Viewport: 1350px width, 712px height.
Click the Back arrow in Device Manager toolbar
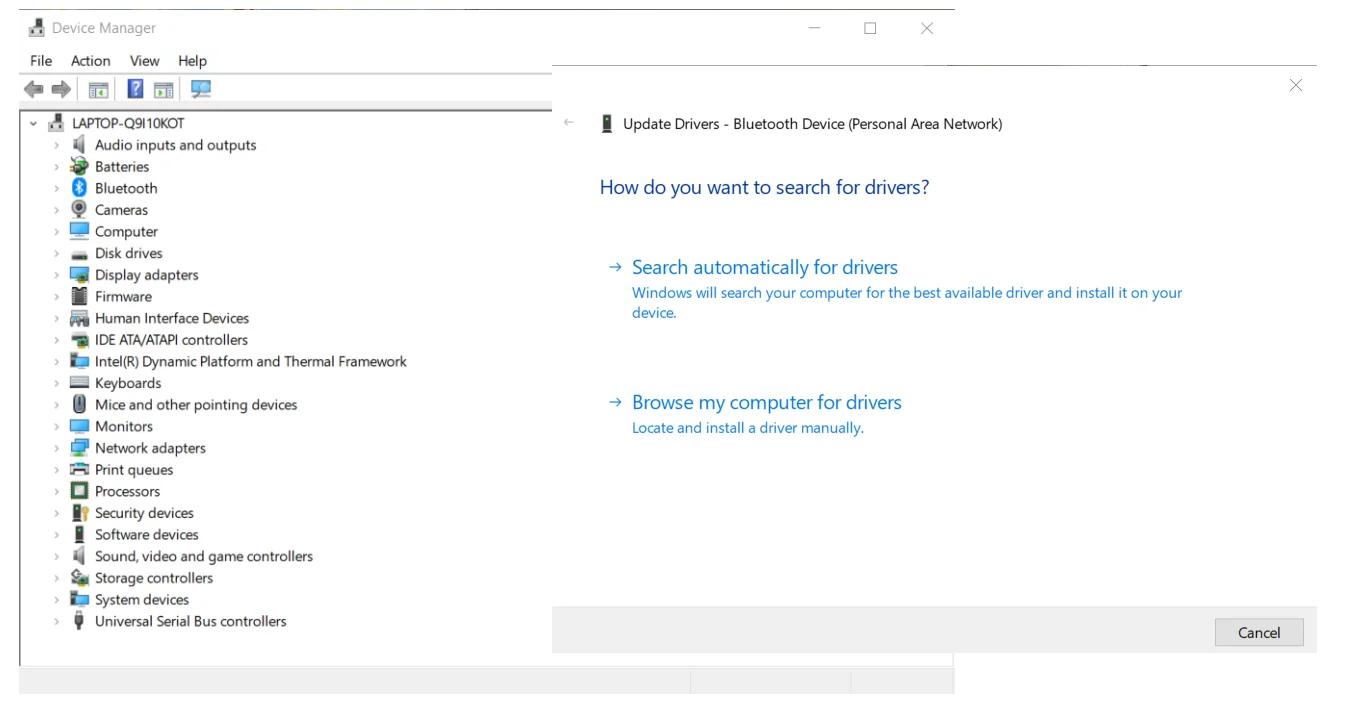34,89
